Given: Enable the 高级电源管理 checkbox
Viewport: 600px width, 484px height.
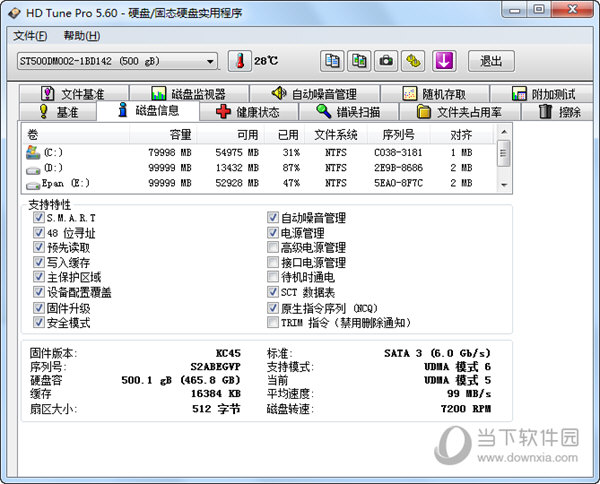Looking at the screenshot, I should click(x=272, y=248).
